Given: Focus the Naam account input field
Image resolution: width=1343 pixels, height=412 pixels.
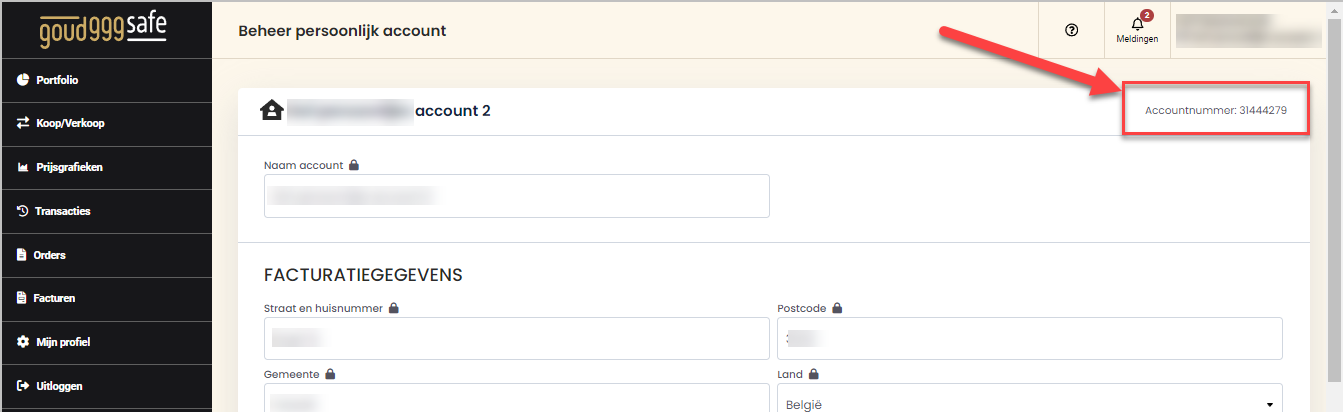Looking at the screenshot, I should tap(517, 196).
